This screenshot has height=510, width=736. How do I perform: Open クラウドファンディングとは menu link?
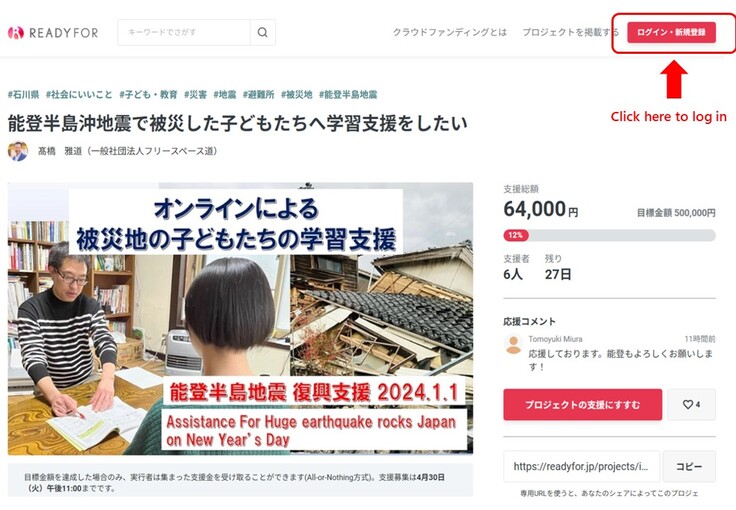point(450,32)
